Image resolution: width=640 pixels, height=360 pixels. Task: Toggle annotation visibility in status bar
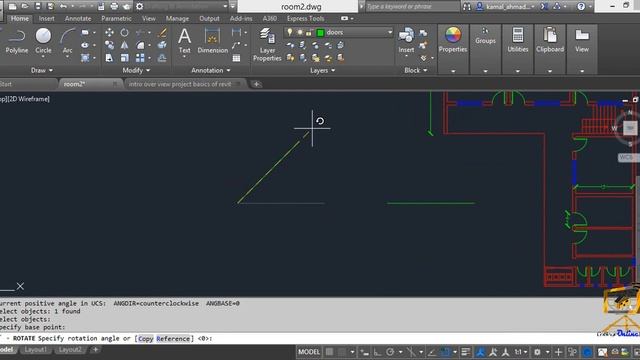(480, 352)
